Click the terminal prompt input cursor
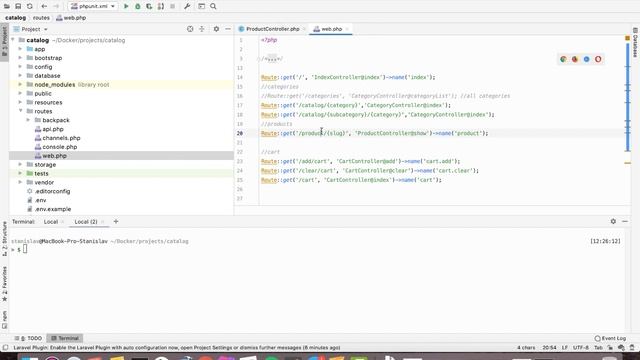Viewport: 640px width, 360px height. click(x=25, y=249)
